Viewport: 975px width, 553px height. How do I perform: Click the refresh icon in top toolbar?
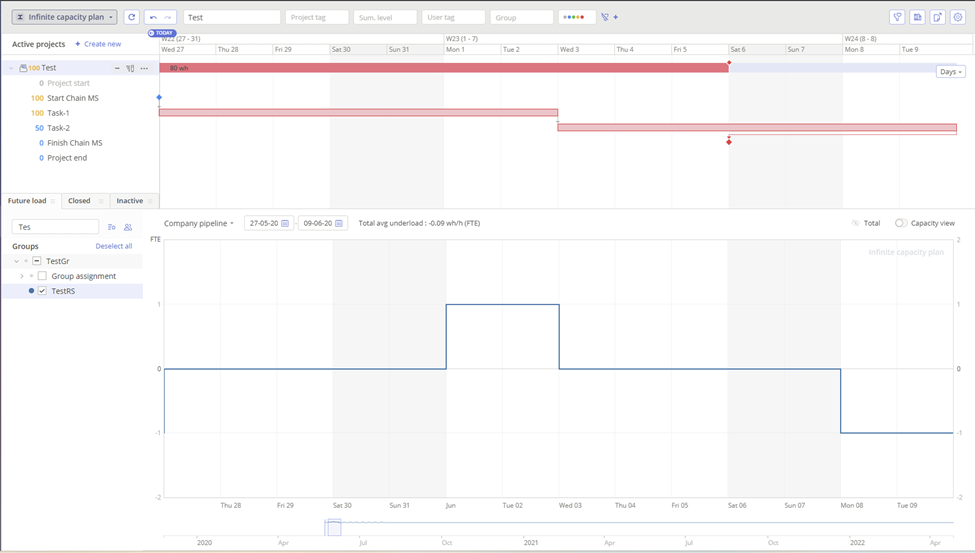tap(131, 17)
